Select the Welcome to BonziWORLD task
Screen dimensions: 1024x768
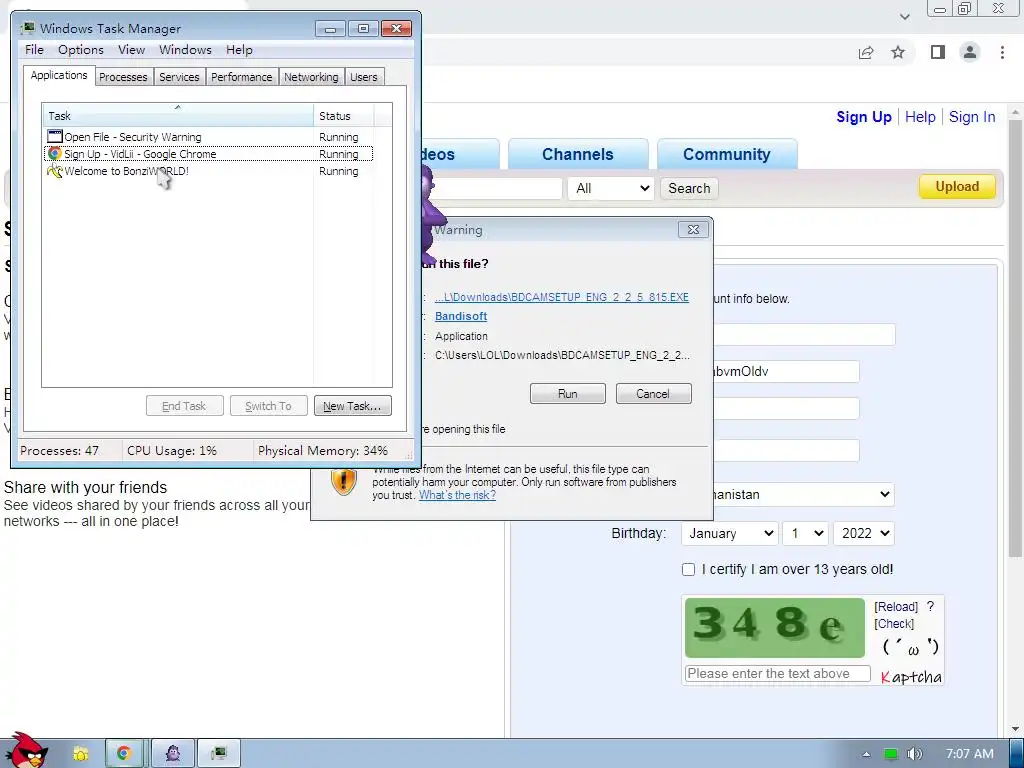point(208,171)
